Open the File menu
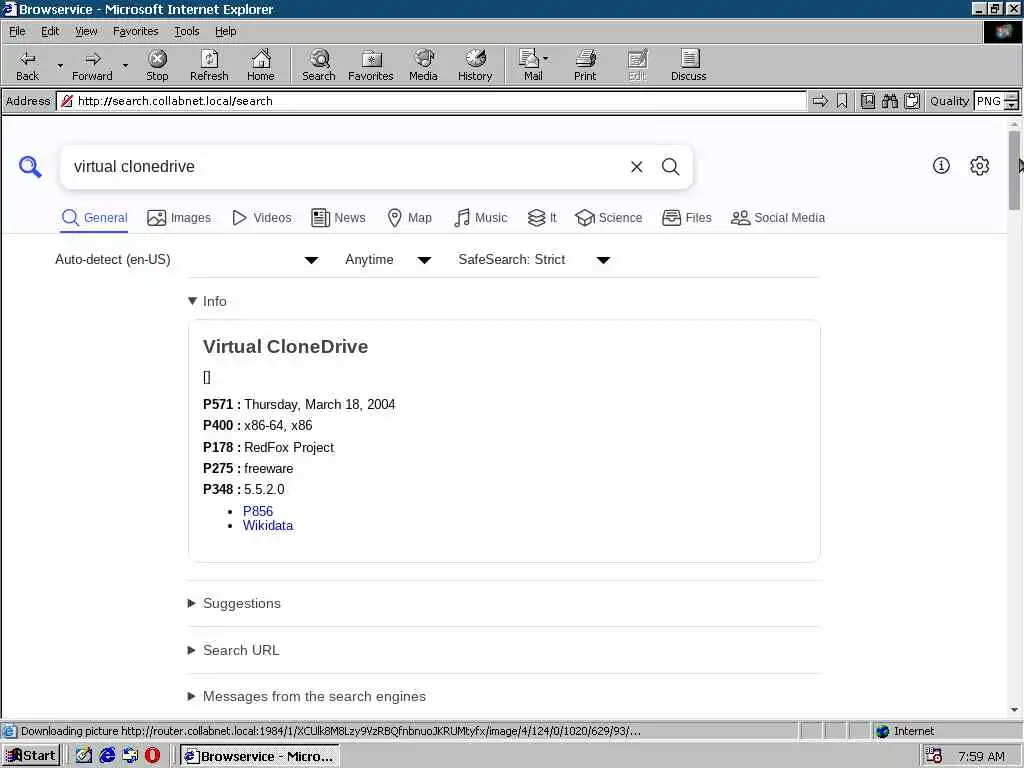 (x=17, y=31)
